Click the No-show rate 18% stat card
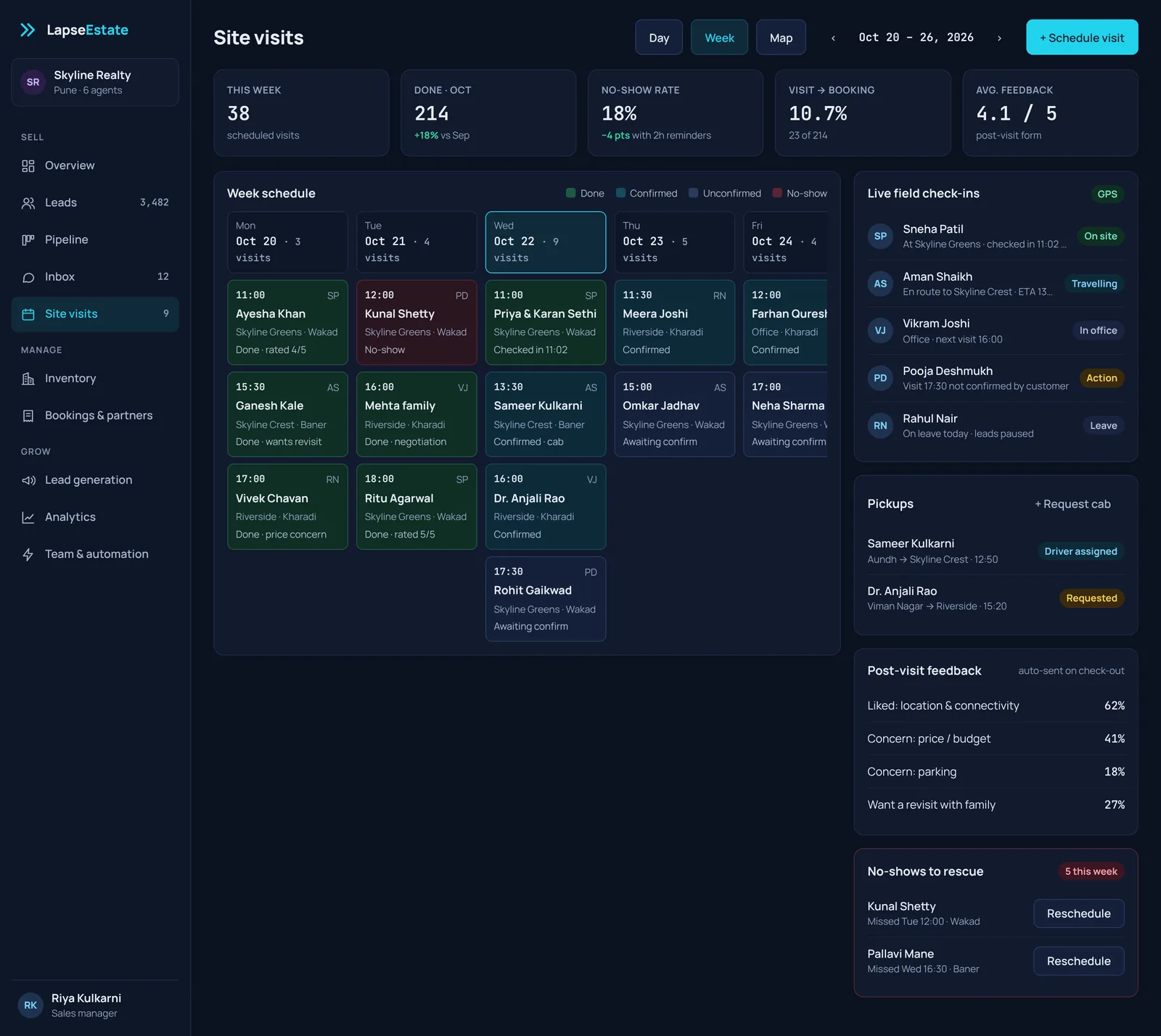 click(676, 113)
